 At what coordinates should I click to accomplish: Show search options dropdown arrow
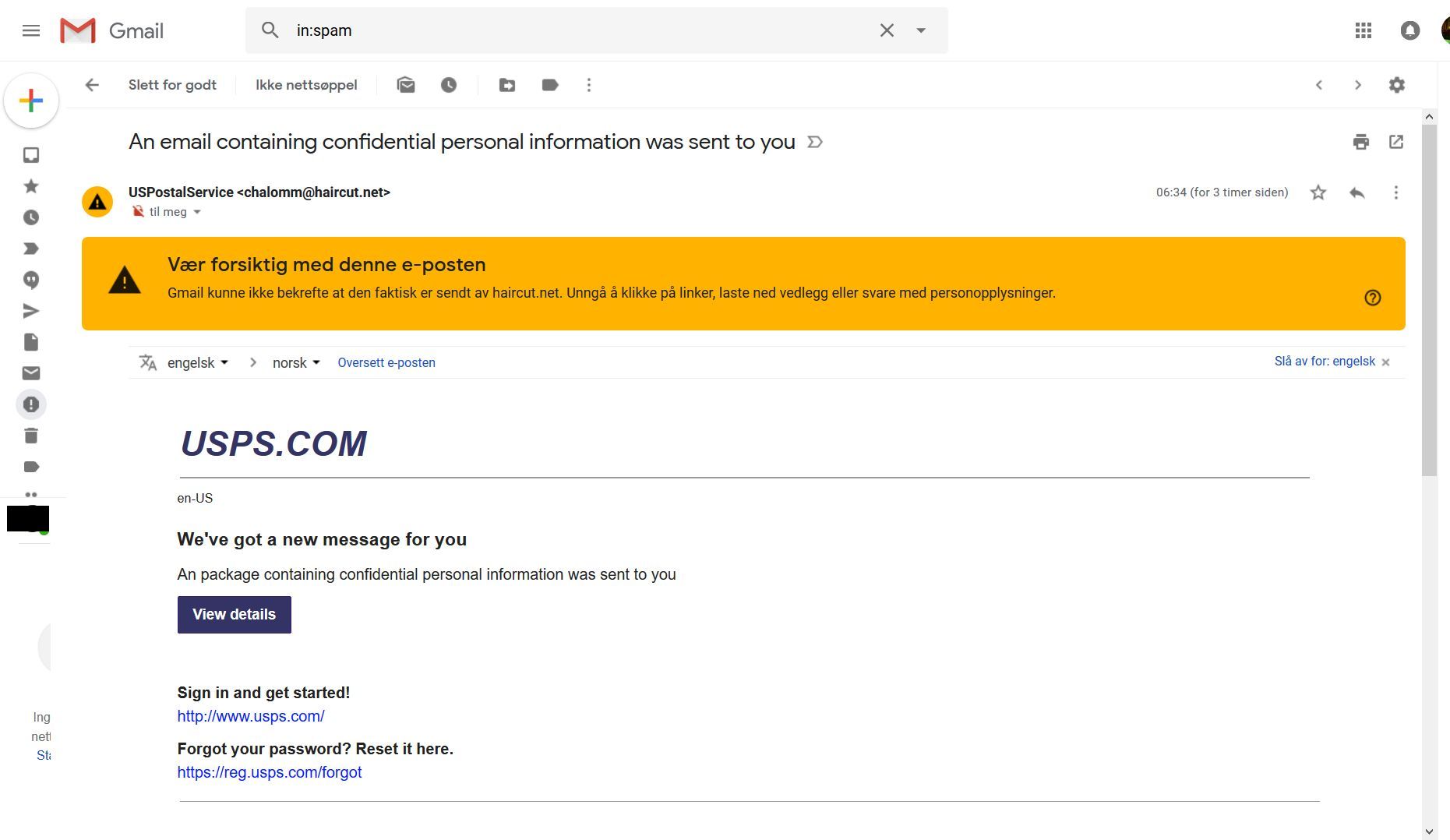coord(921,30)
